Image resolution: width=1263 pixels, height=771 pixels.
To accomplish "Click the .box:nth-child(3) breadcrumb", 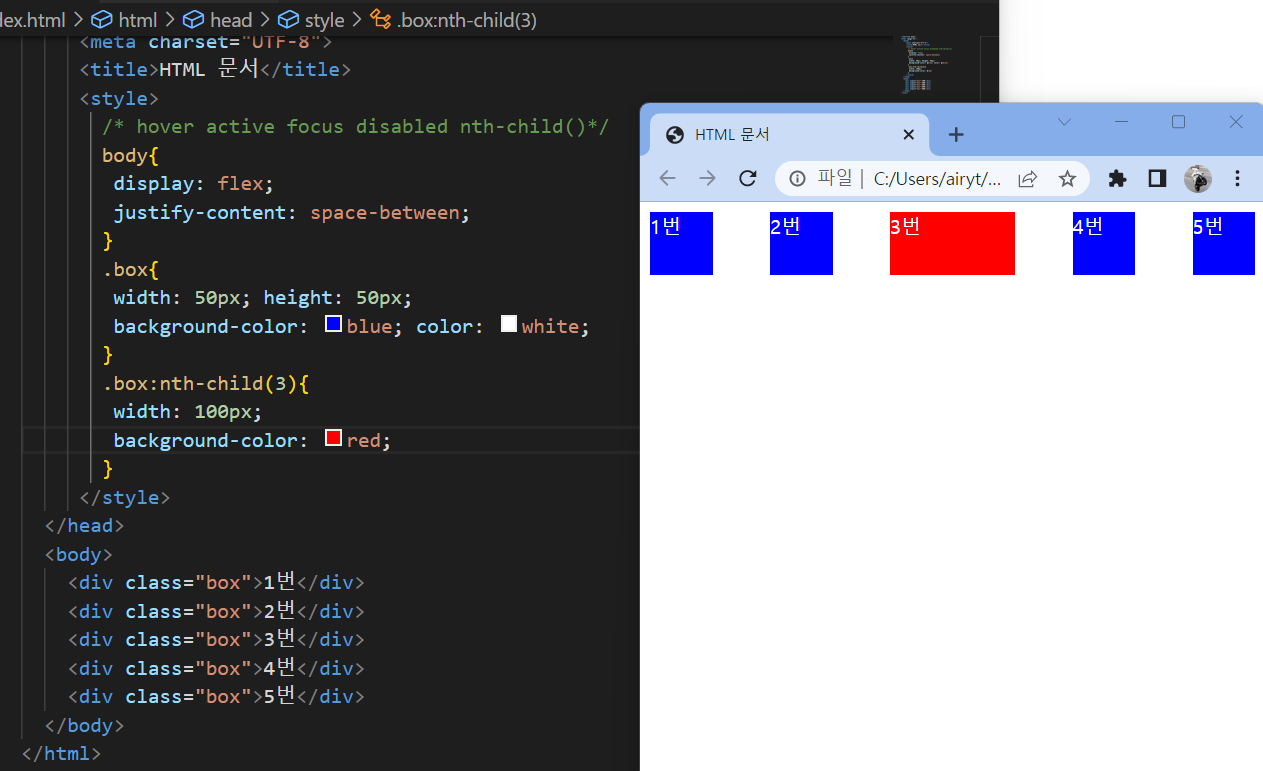I will [x=453, y=20].
